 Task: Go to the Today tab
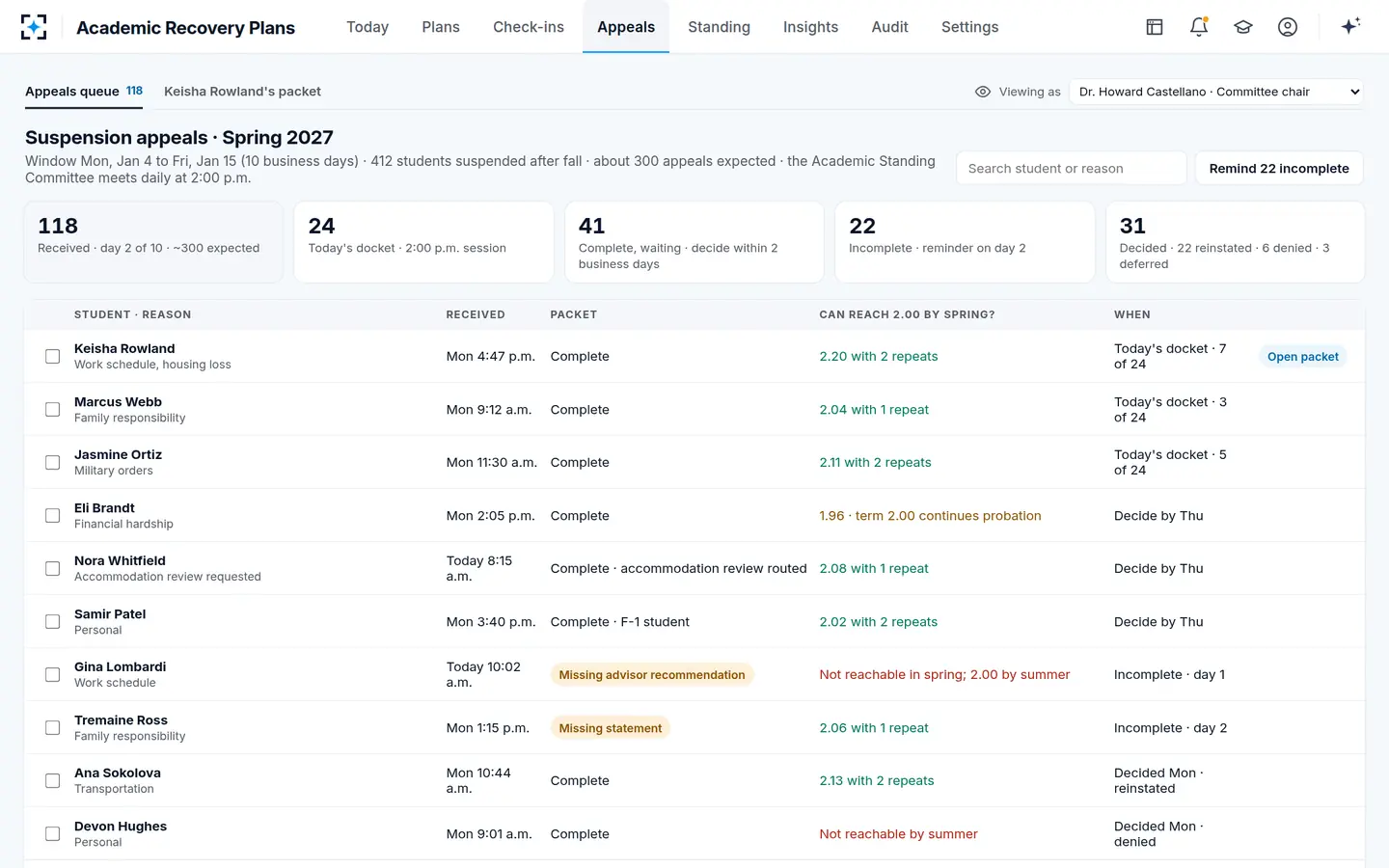tap(368, 27)
